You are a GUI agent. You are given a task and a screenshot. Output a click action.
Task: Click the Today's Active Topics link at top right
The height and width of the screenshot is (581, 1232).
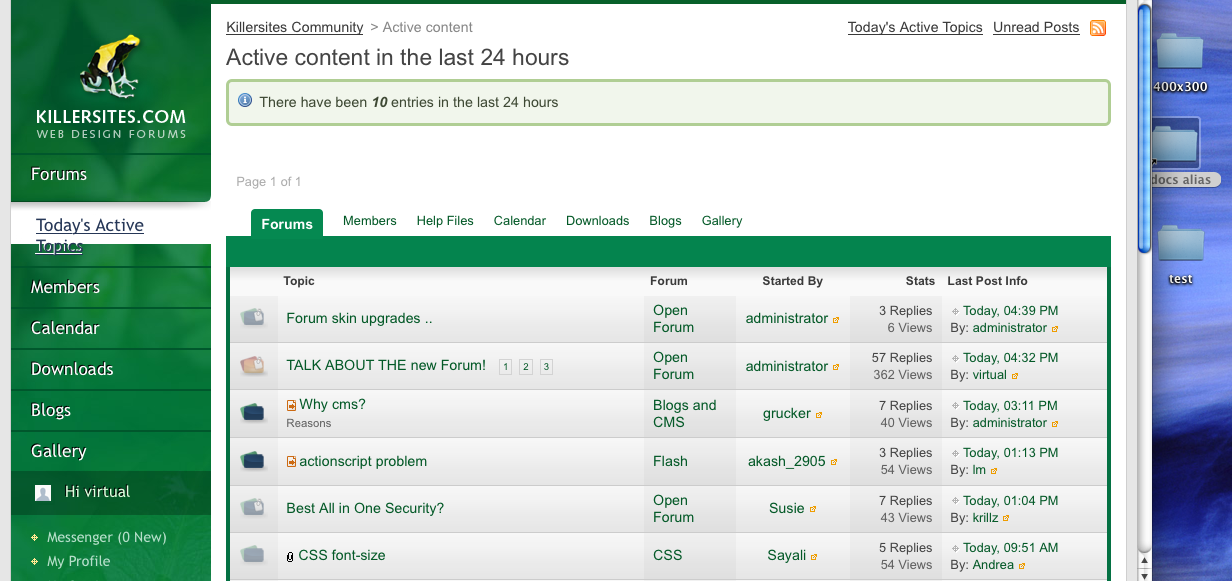pos(915,28)
